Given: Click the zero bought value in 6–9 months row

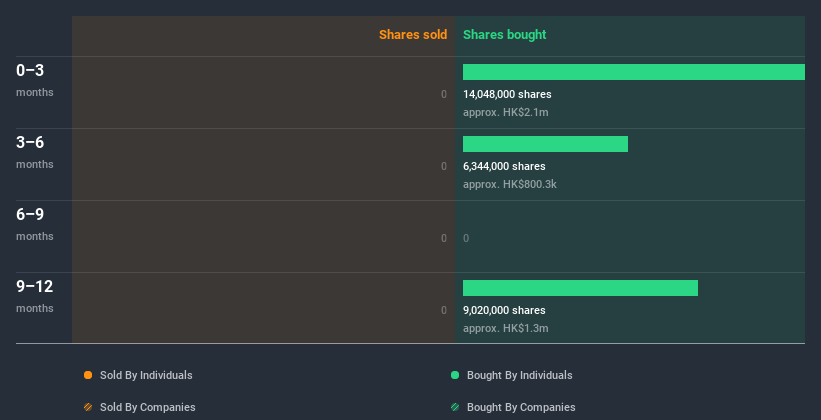Looking at the screenshot, I should [466, 238].
